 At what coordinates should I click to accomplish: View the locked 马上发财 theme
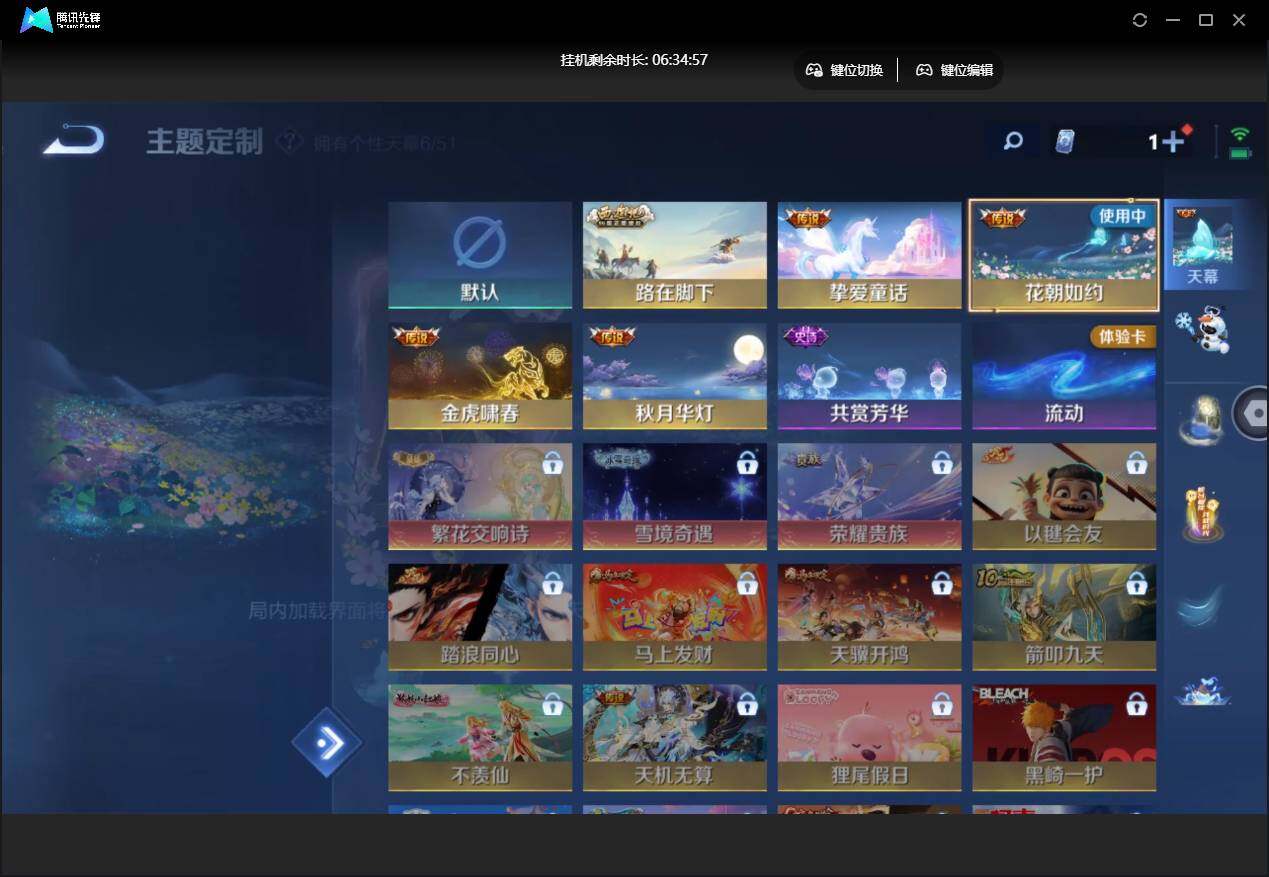[x=675, y=617]
